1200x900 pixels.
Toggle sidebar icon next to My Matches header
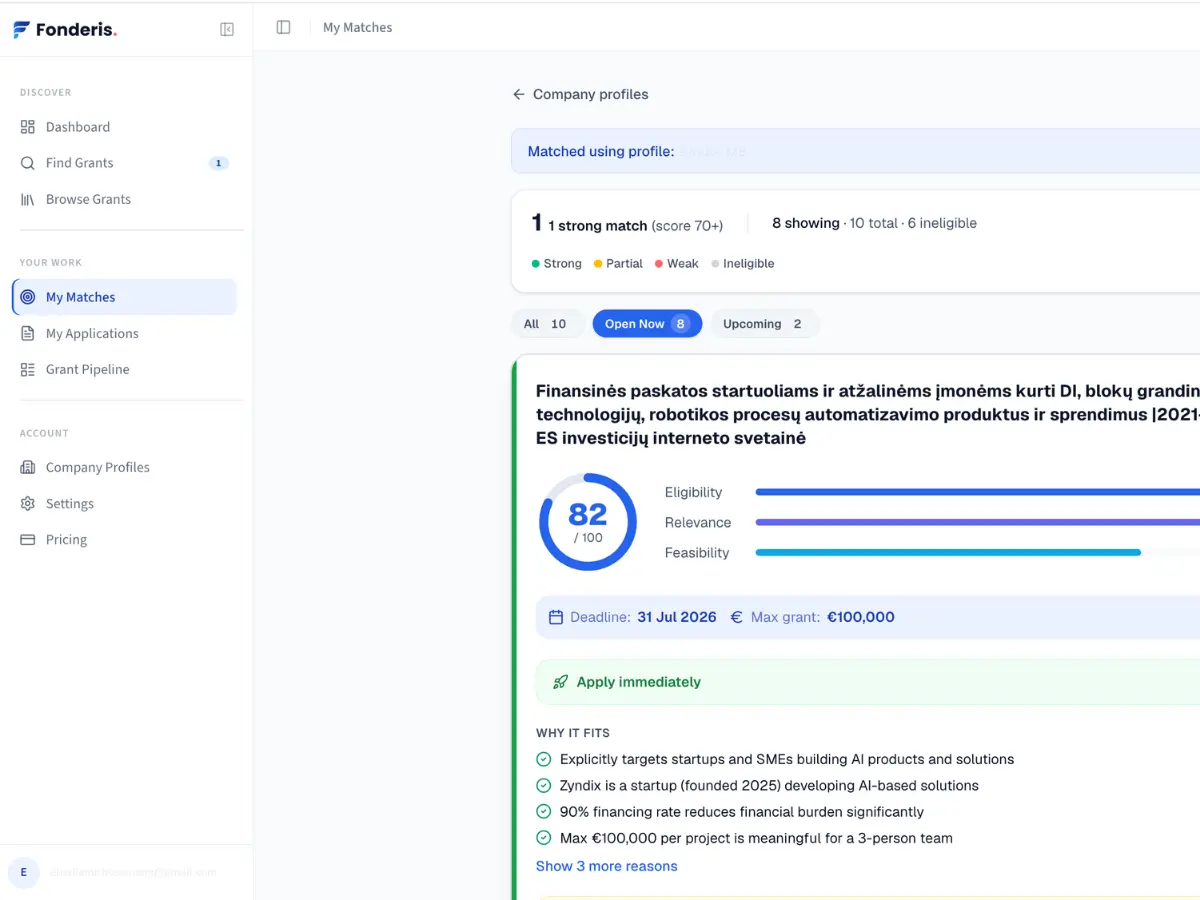pyautogui.click(x=283, y=27)
